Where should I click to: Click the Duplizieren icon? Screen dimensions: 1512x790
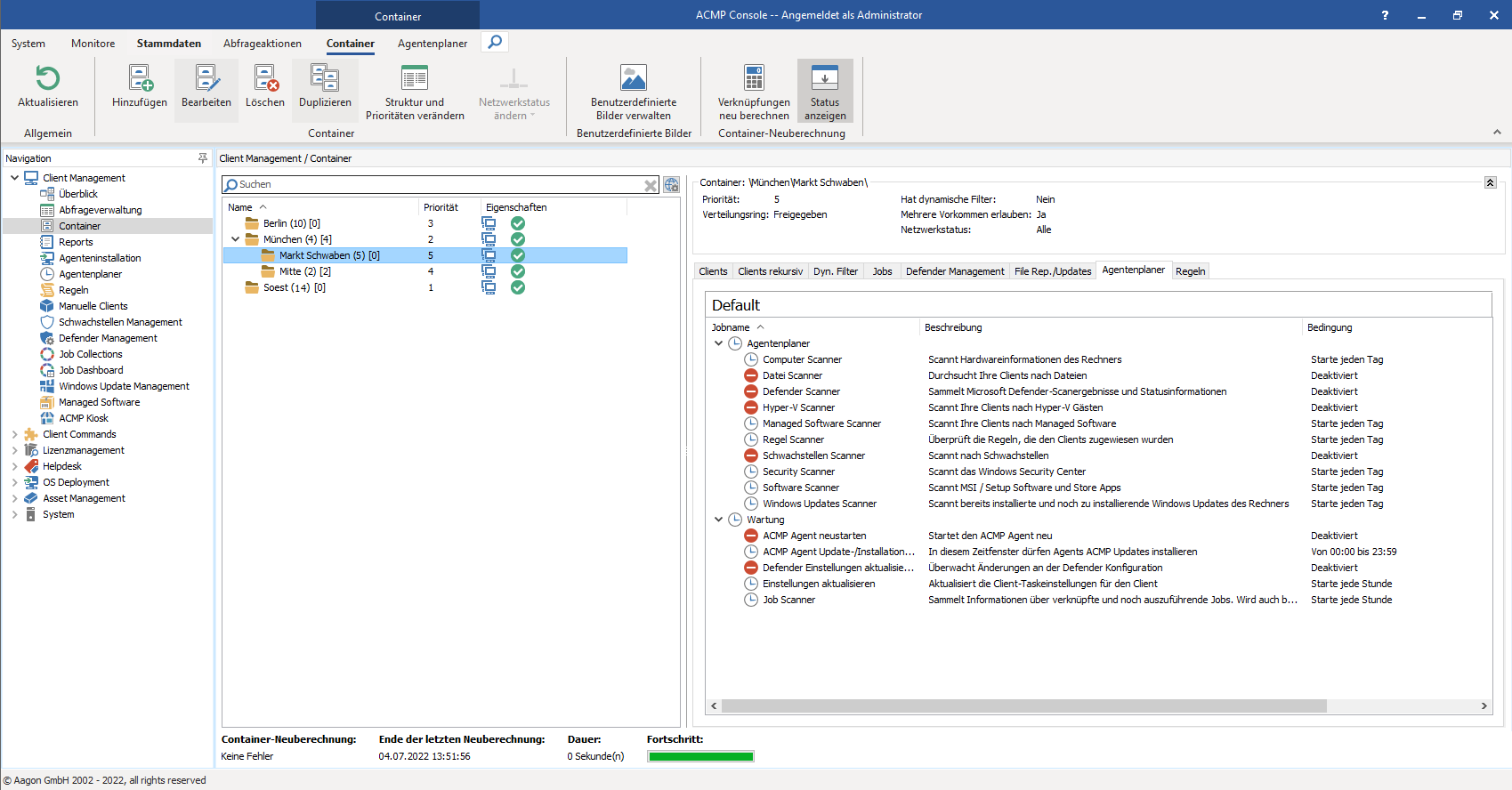325,79
